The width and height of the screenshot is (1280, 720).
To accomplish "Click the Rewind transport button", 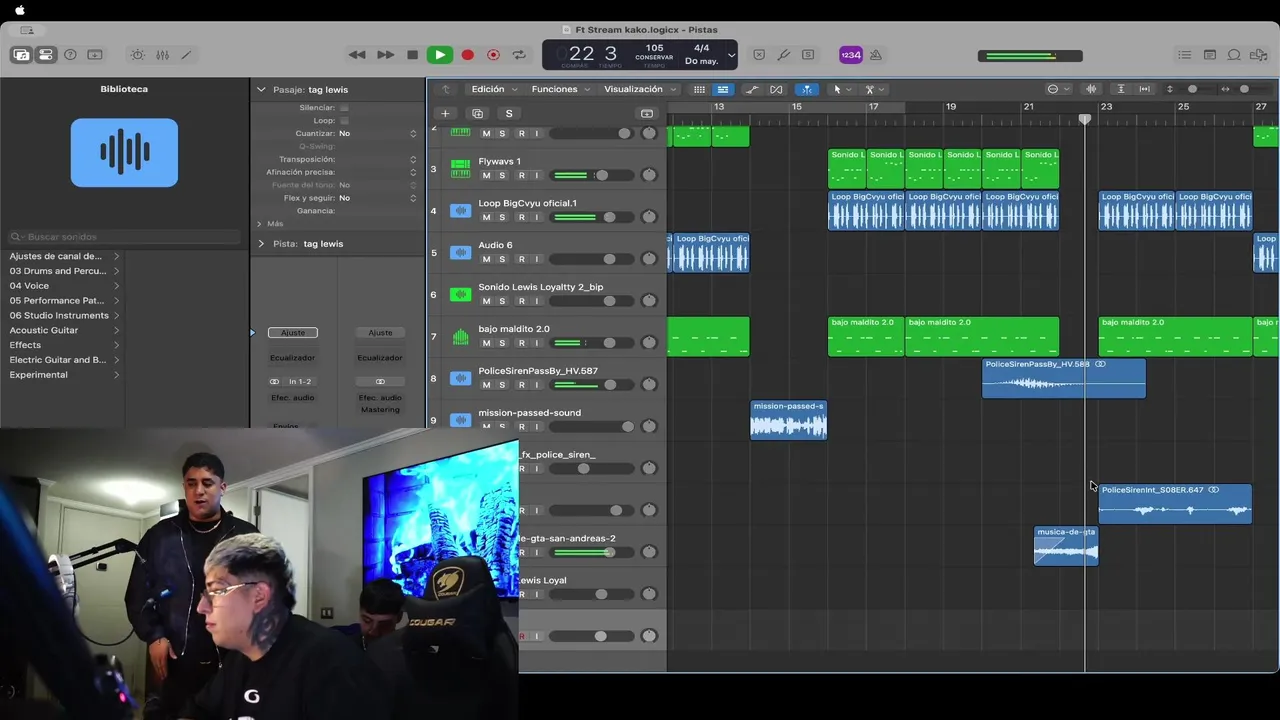I will point(357,55).
